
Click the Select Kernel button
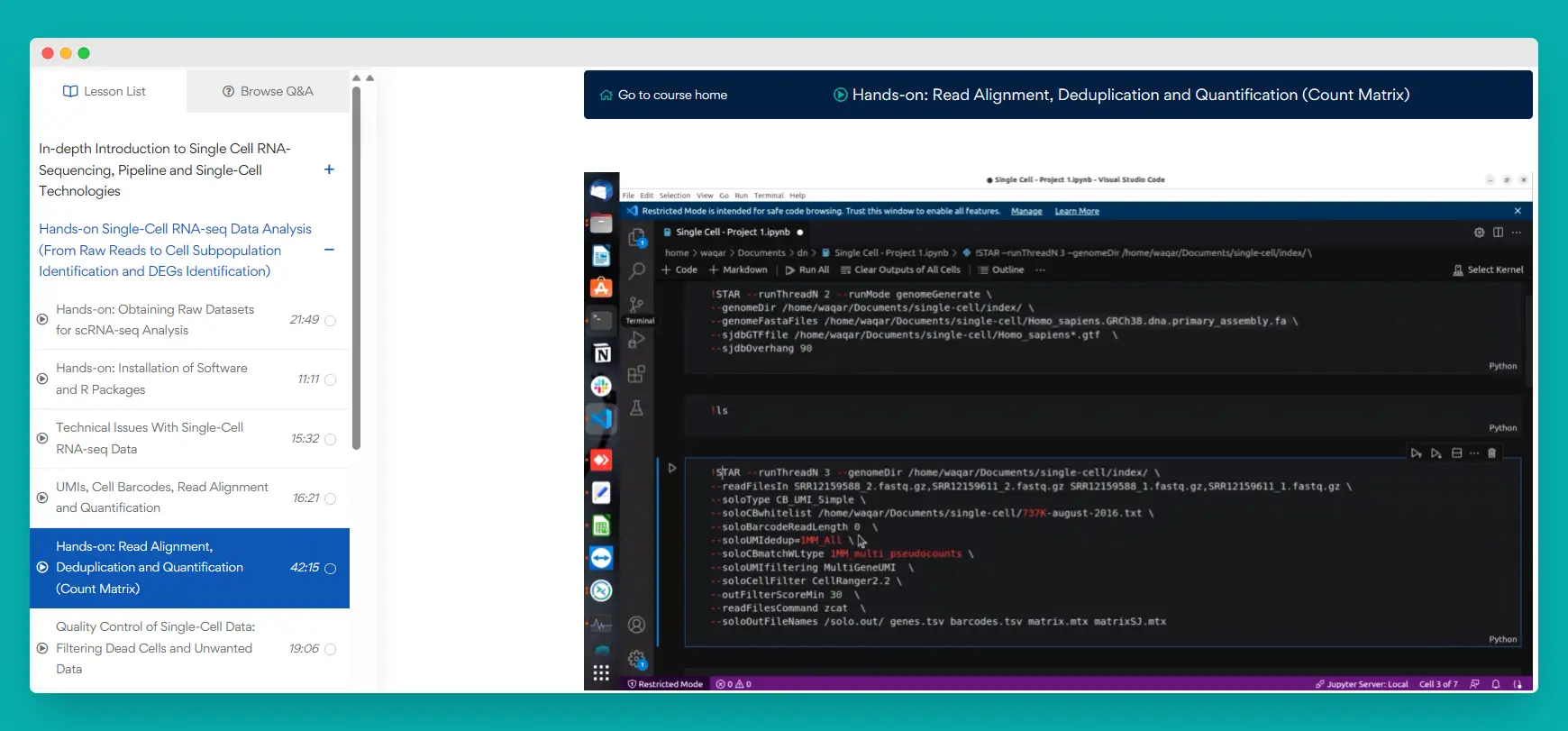(1488, 270)
